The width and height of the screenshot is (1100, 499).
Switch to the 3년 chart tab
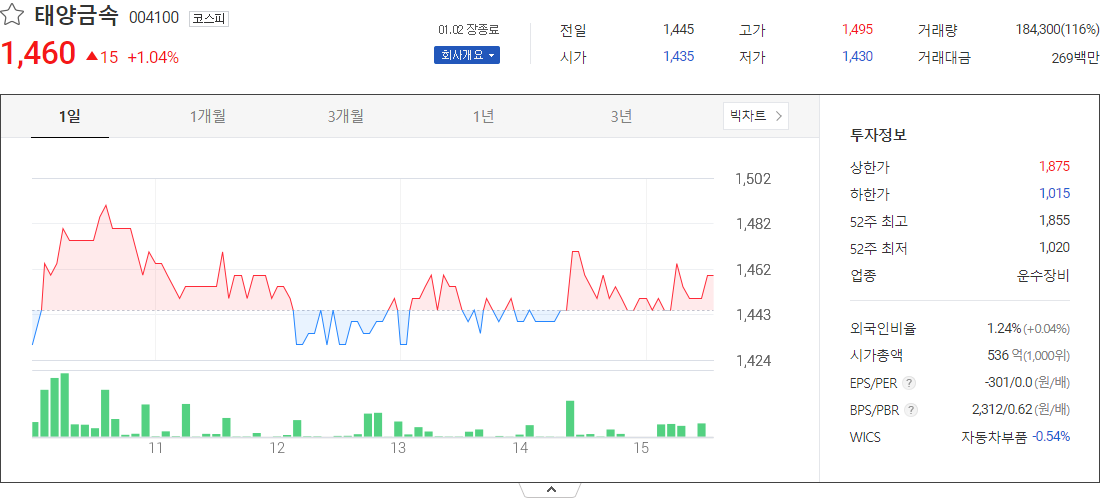click(x=621, y=117)
